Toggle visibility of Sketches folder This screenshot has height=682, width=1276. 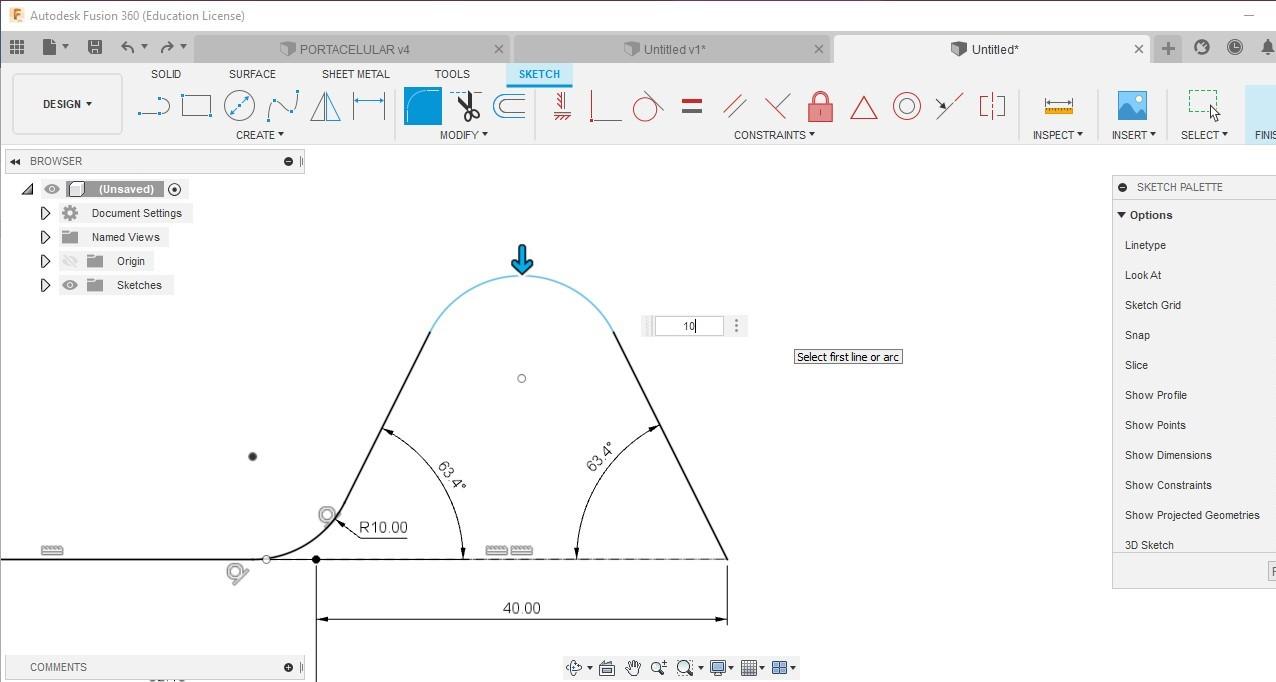click(69, 285)
